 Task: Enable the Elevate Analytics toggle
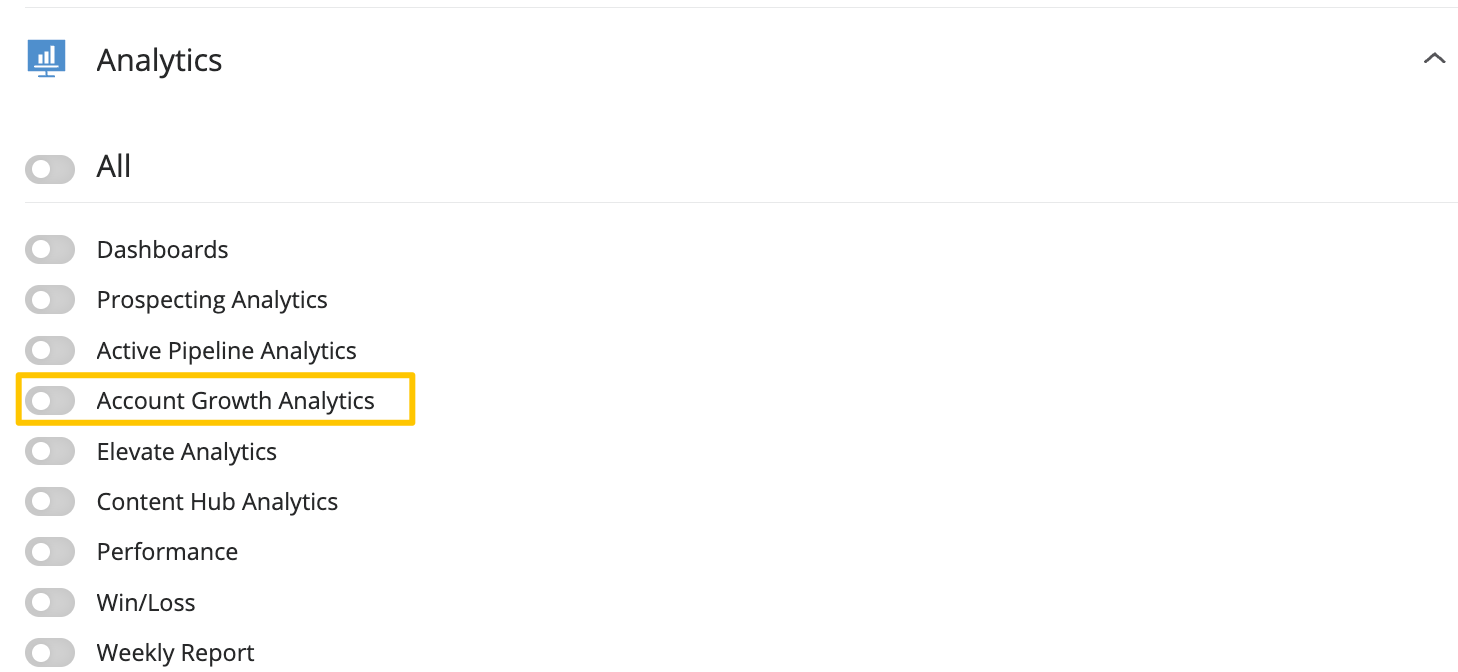[x=50, y=452]
